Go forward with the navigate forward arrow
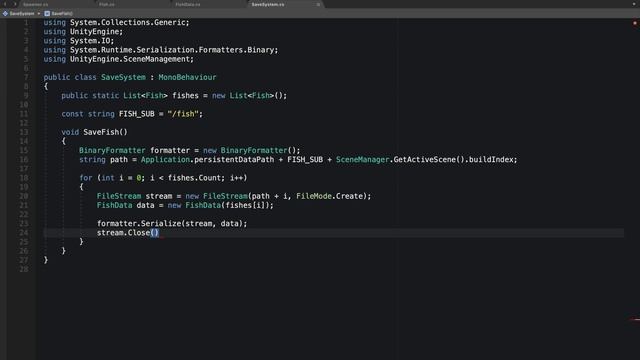Viewport: 640px width, 360px height. (15, 4)
